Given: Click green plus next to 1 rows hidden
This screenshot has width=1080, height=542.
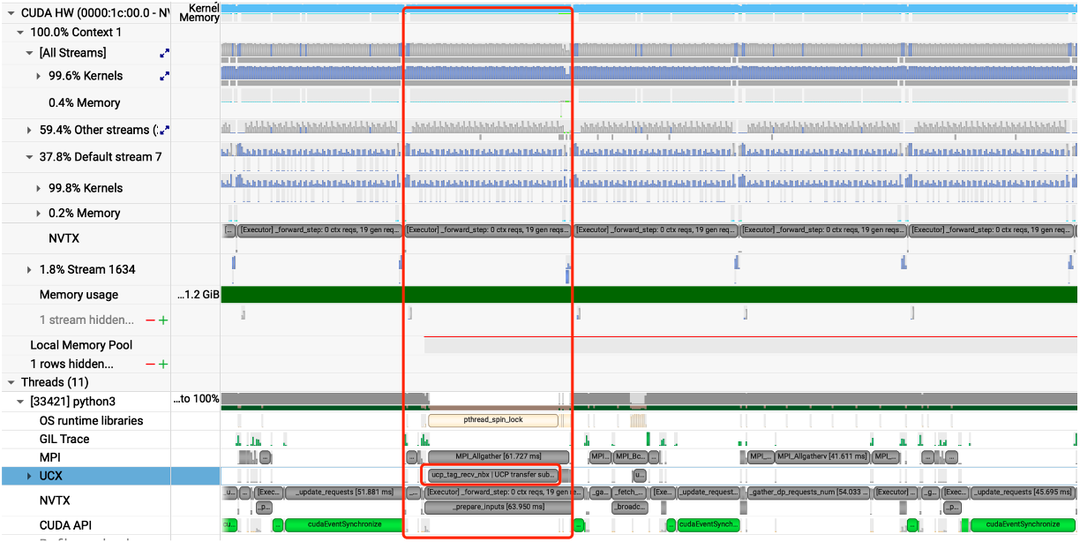Looking at the screenshot, I should click(163, 365).
